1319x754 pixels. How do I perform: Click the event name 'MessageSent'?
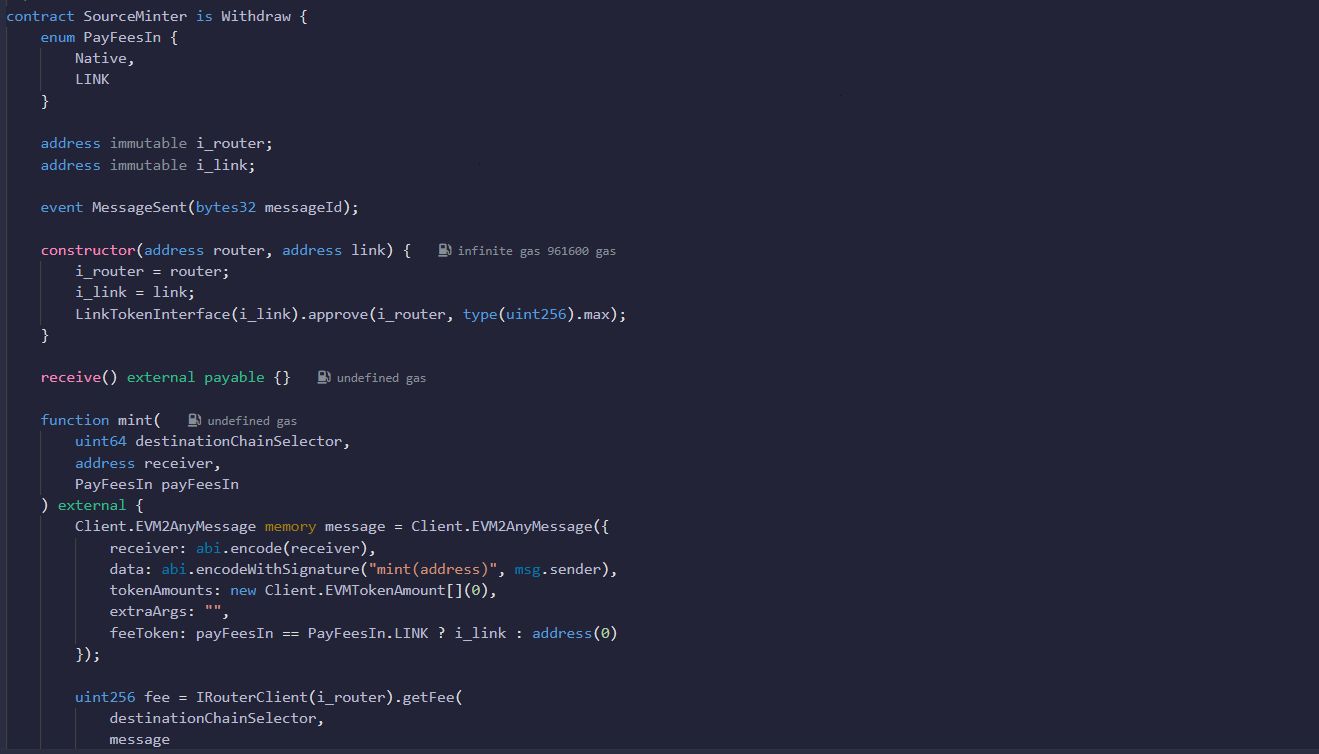(139, 208)
